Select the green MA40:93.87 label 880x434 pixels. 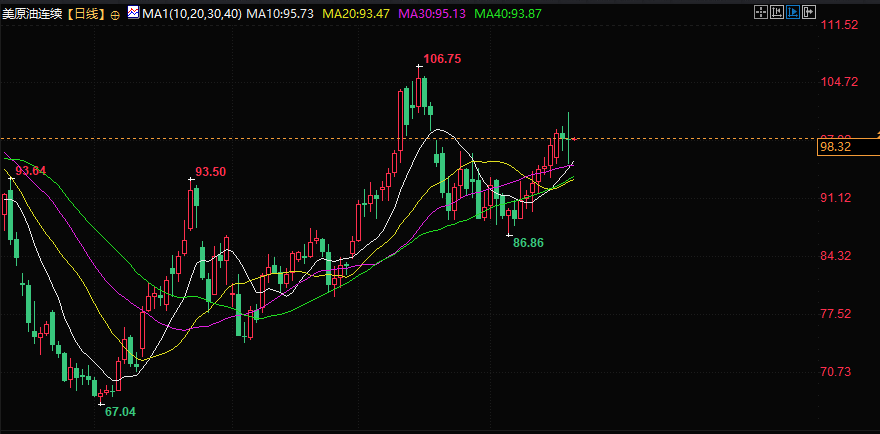[508, 13]
